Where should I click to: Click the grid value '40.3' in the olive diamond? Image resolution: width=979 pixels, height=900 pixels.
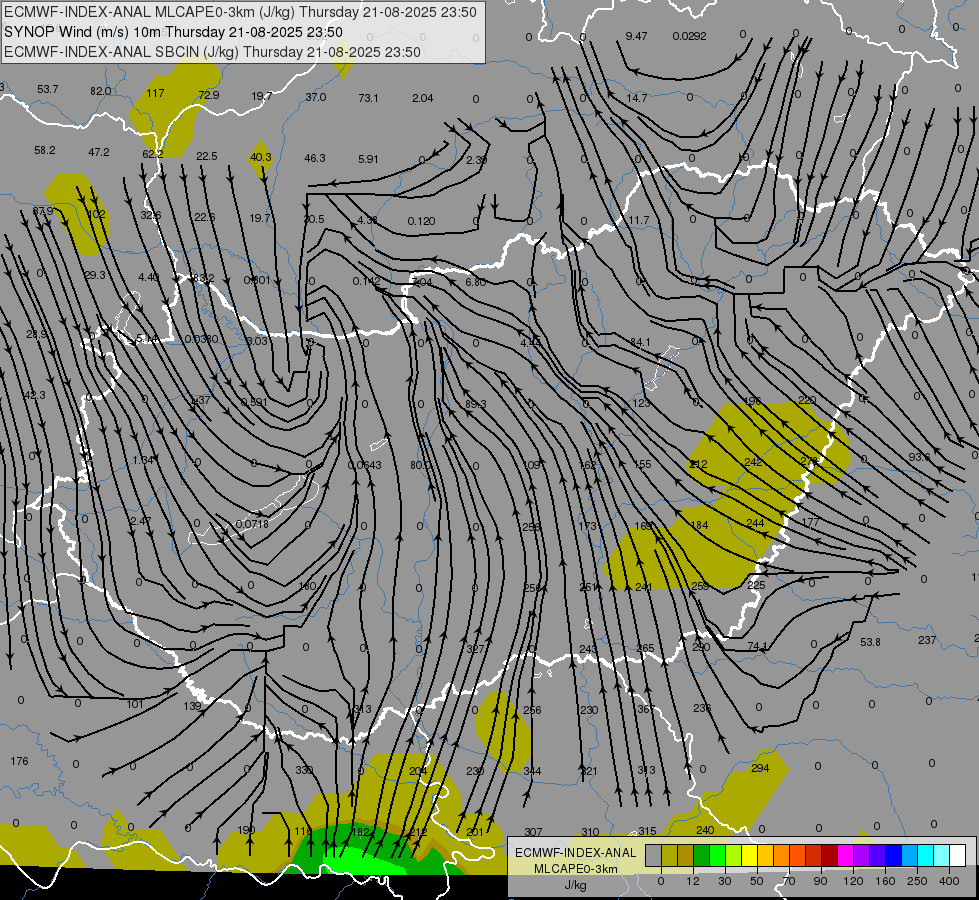(260, 157)
